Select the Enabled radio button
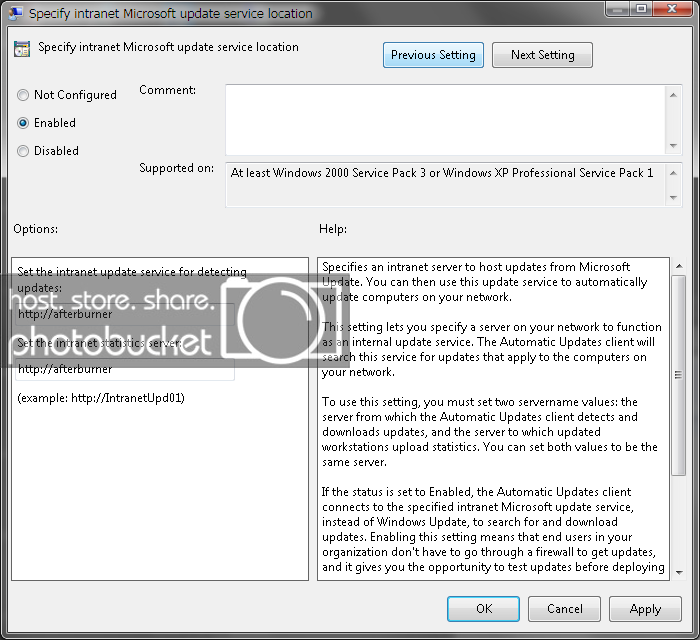Screen dimensions: 700x640 click(x=23, y=123)
